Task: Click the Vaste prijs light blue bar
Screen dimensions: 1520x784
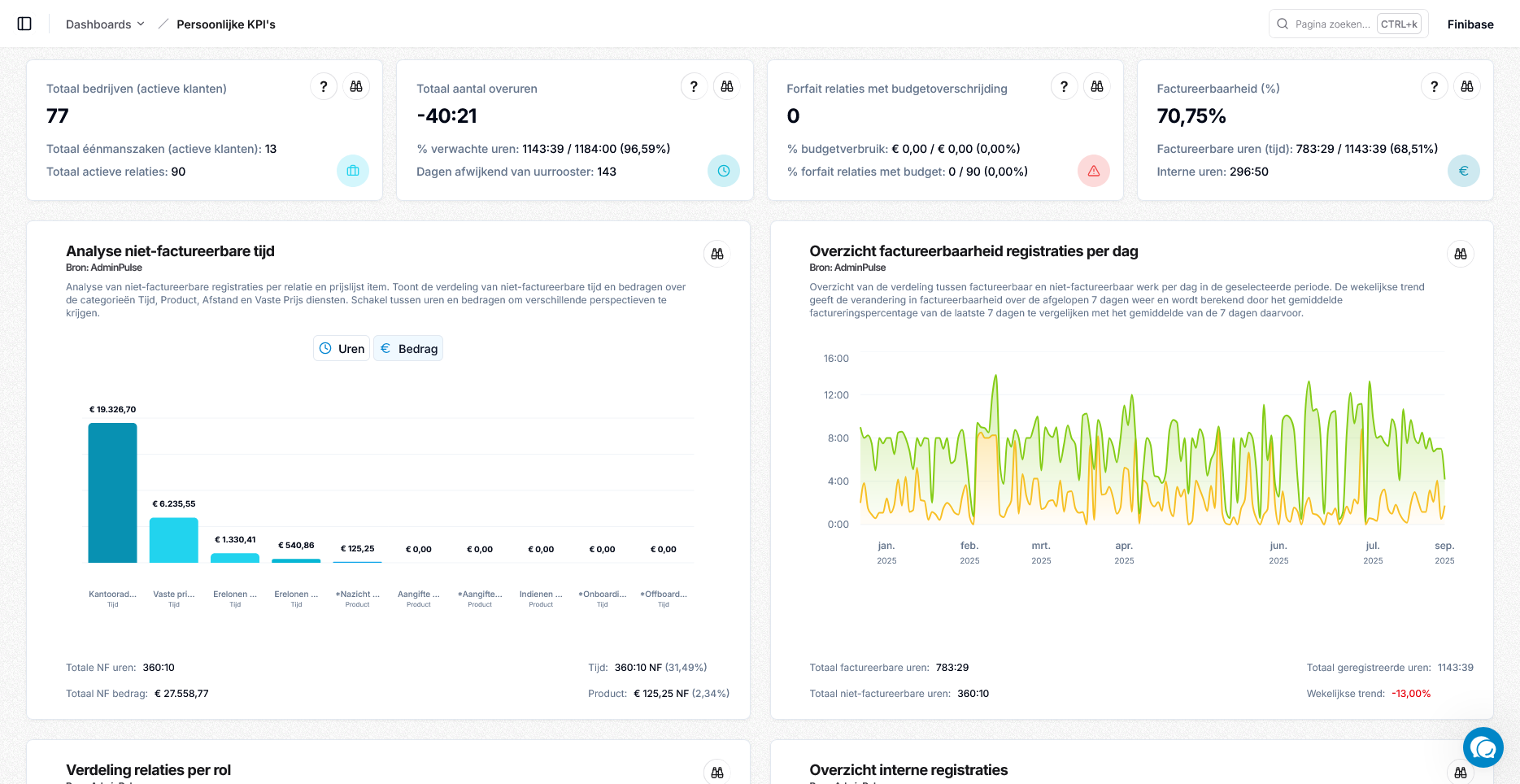Action: (173, 539)
